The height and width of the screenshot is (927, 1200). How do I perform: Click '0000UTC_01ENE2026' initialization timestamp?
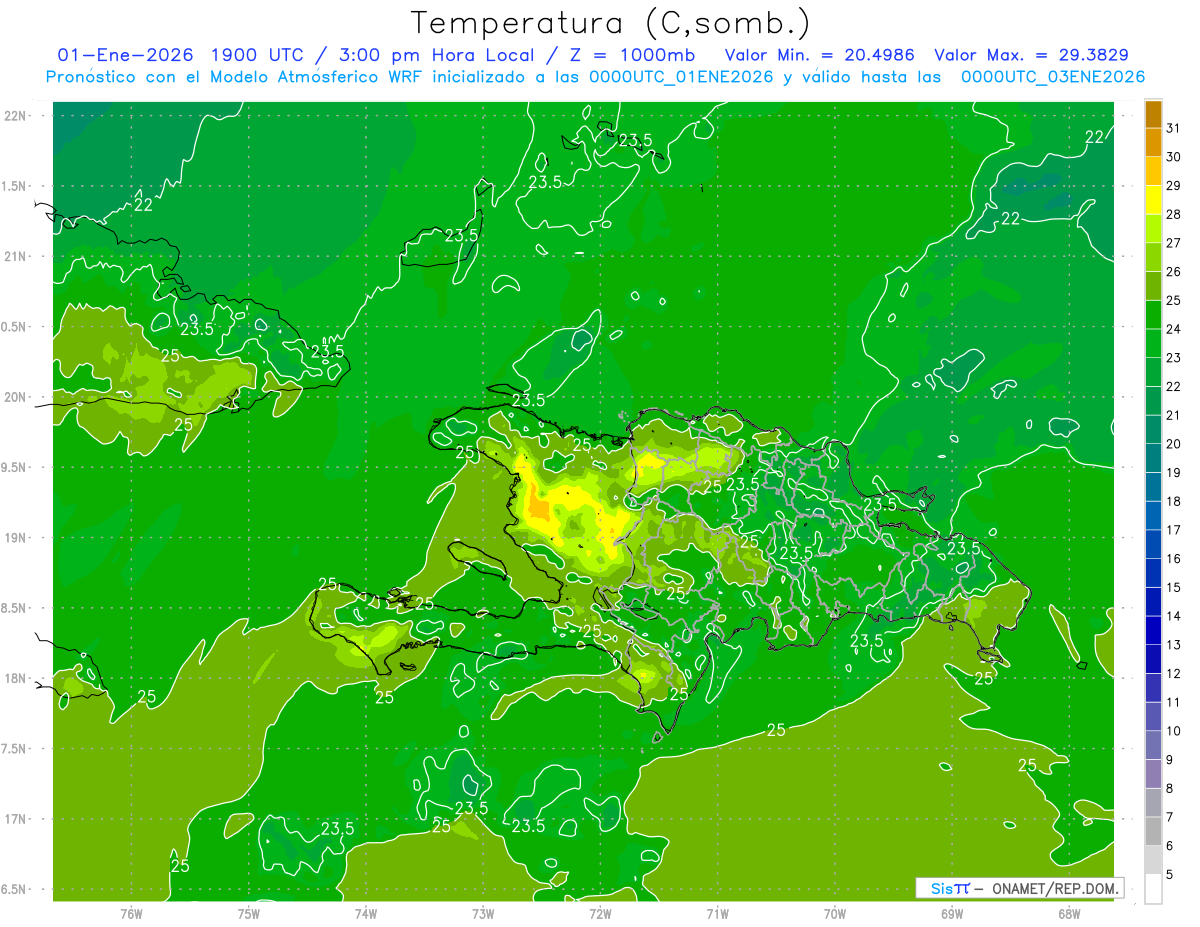[681, 77]
